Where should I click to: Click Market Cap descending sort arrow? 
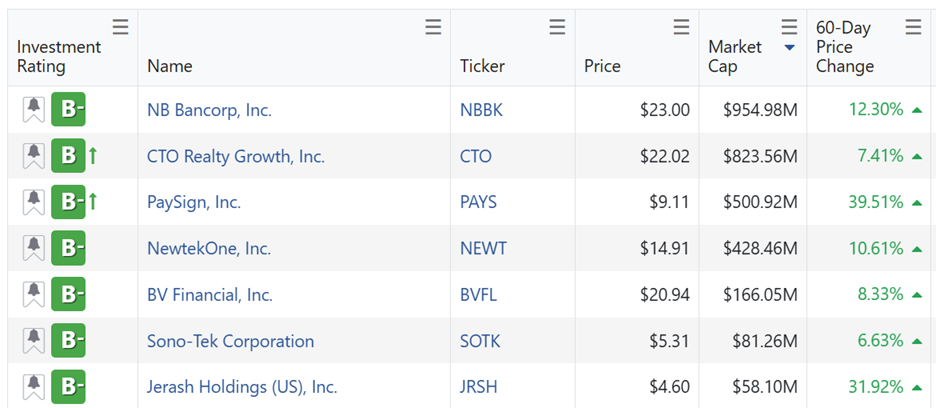point(790,48)
